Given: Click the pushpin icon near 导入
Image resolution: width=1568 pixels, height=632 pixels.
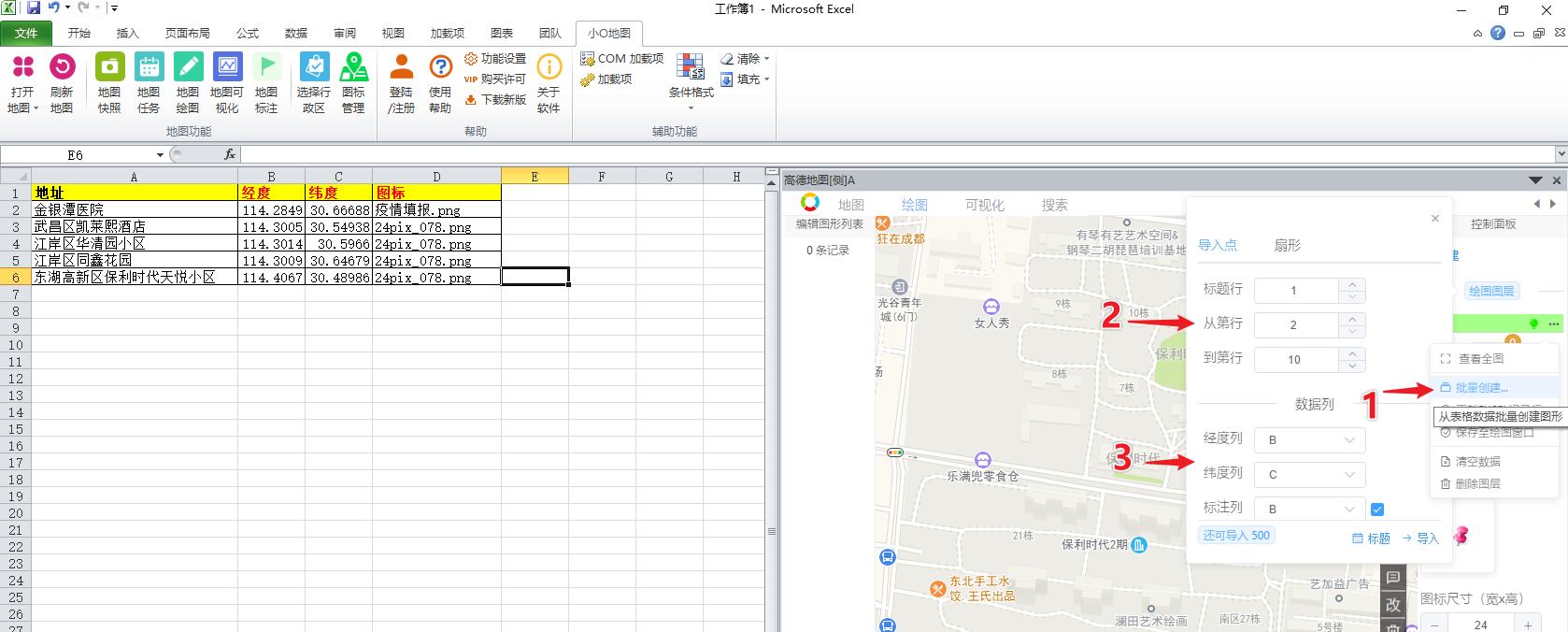Looking at the screenshot, I should click(1461, 536).
